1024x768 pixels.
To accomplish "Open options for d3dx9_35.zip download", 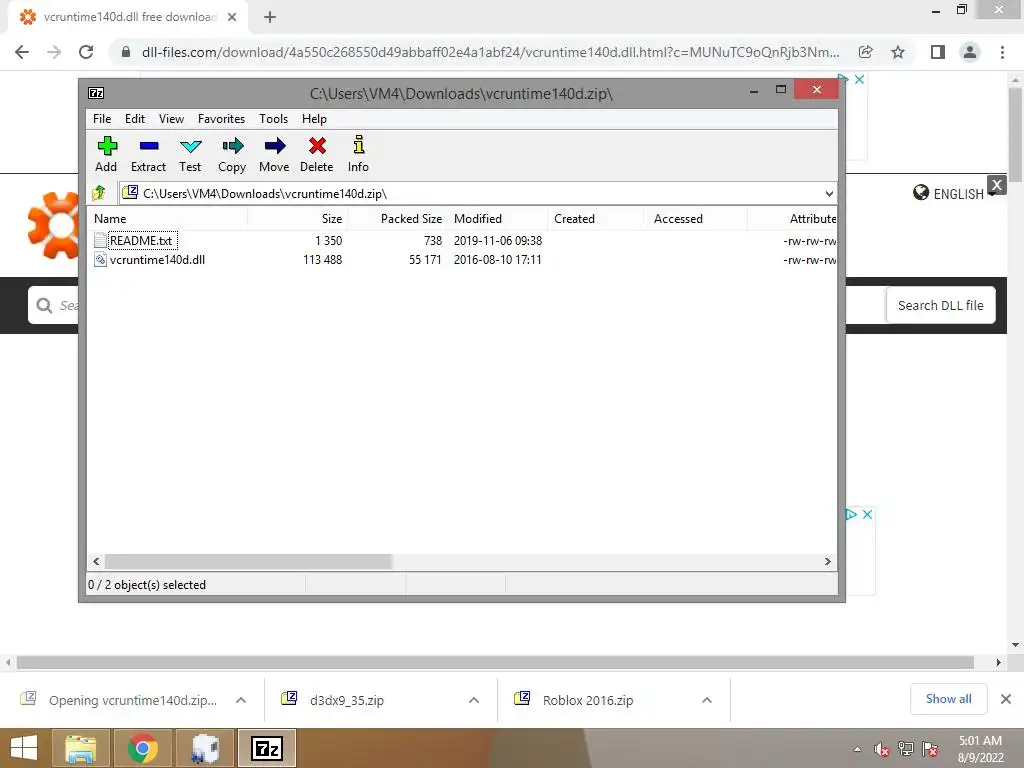I will pyautogui.click(x=474, y=700).
